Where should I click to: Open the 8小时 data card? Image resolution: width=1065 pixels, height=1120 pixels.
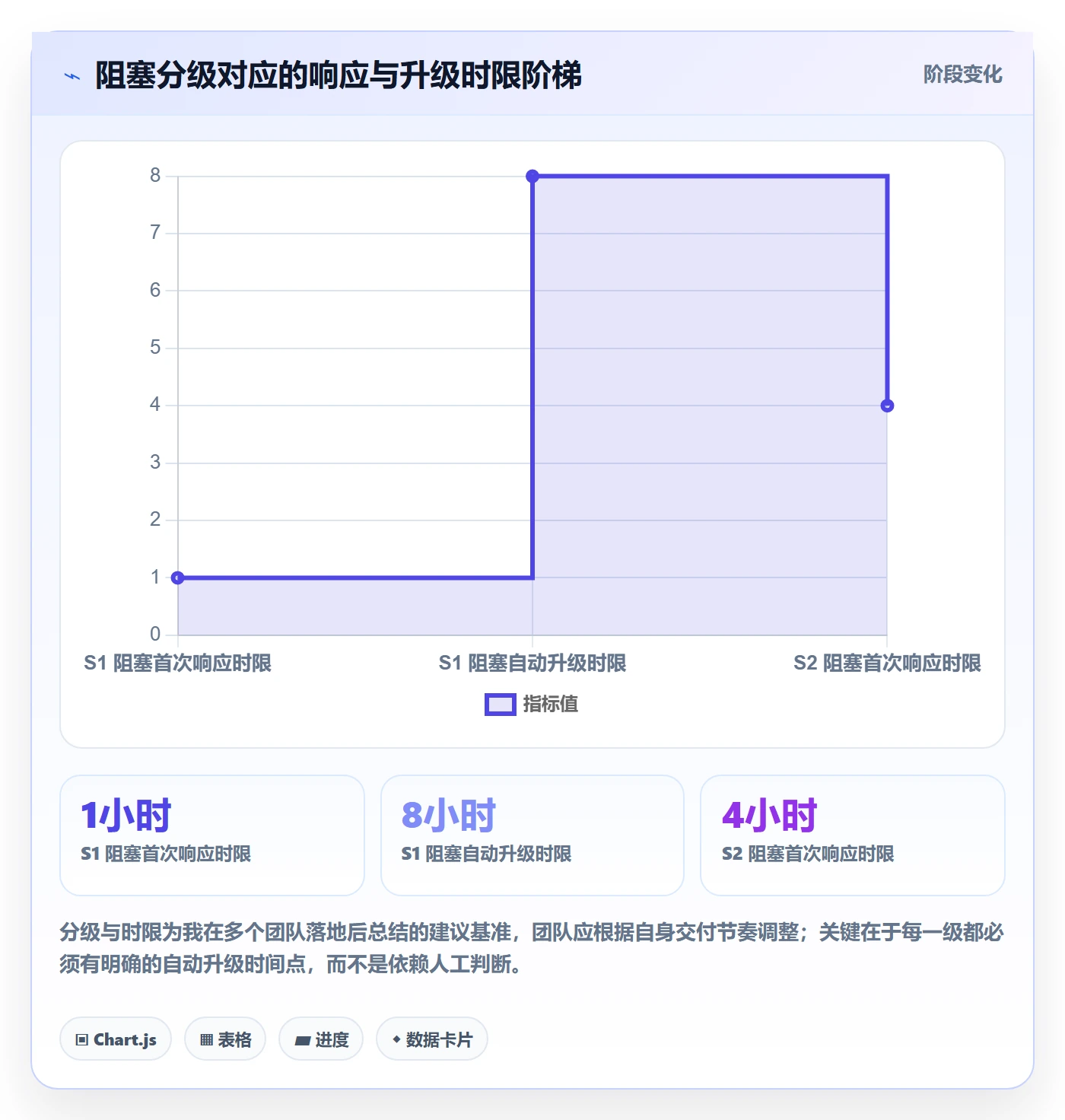[x=532, y=835]
